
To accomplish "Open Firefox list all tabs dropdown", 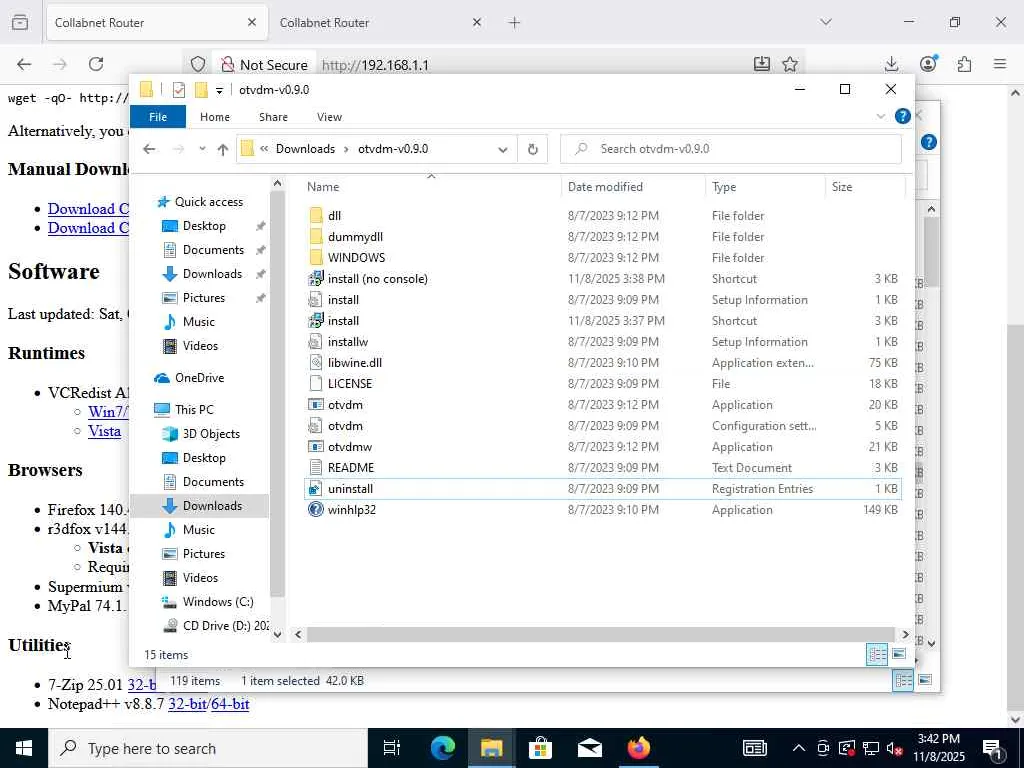I will pyautogui.click(x=826, y=22).
